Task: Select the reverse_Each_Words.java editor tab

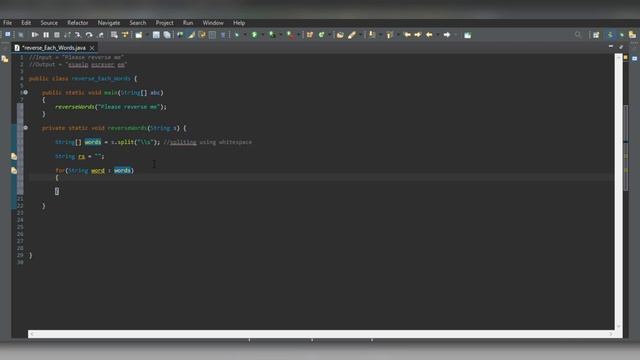Action: tap(54, 48)
